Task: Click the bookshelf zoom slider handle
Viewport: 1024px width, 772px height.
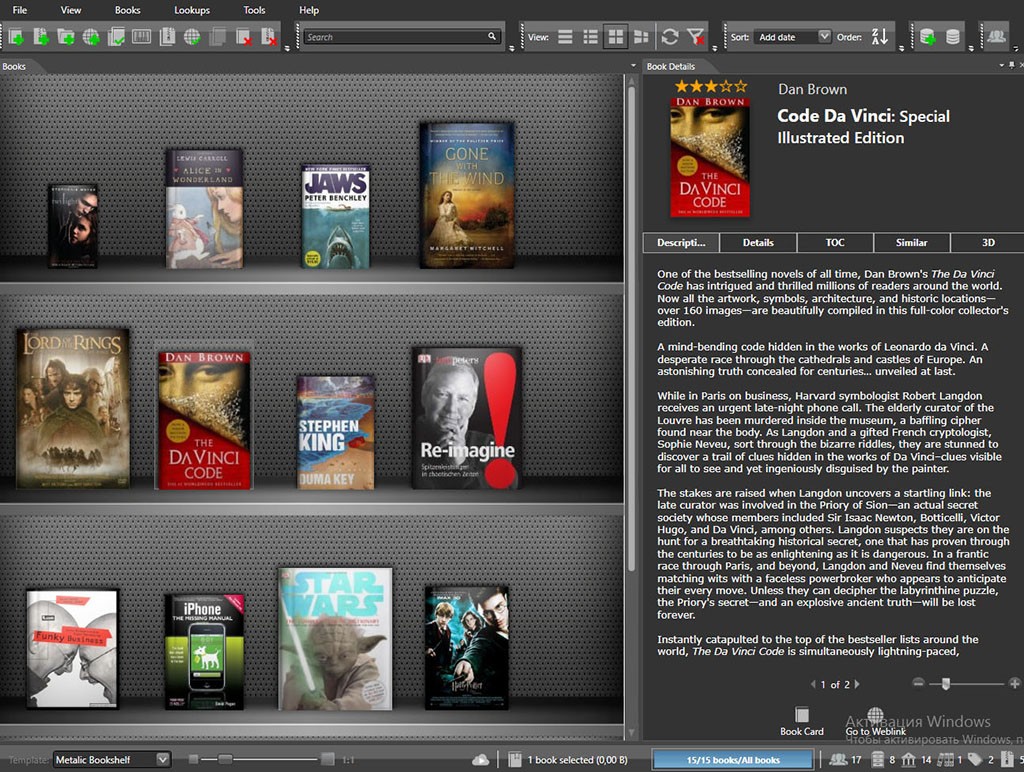Action: [x=225, y=759]
